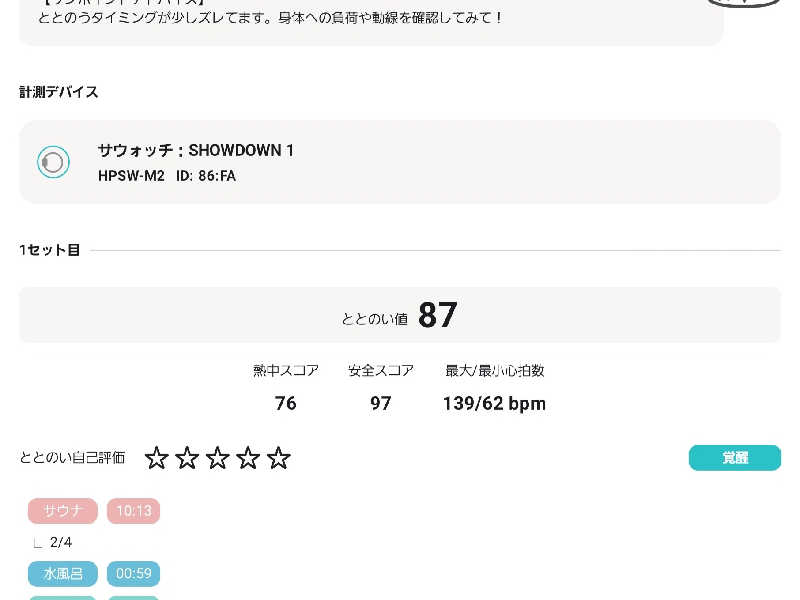Open the ととのい値 87 score card

[400, 315]
